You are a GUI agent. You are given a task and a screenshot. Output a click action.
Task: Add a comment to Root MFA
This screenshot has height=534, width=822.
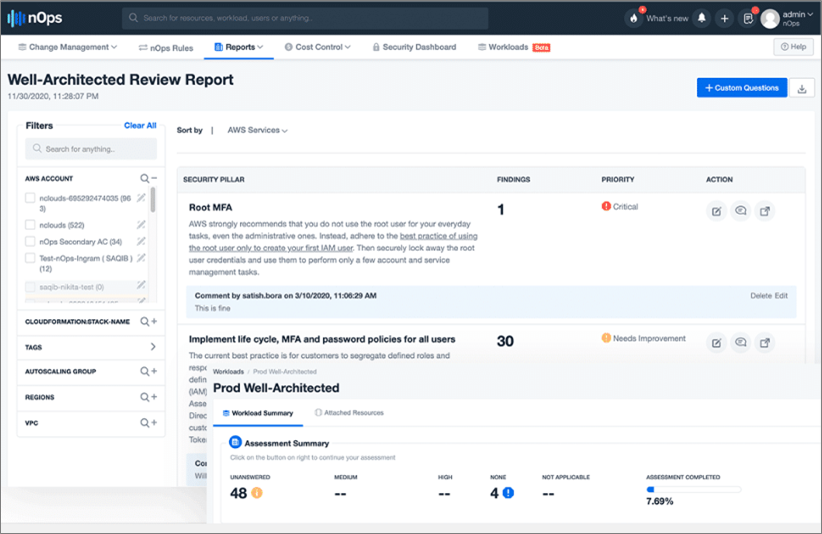click(x=740, y=211)
